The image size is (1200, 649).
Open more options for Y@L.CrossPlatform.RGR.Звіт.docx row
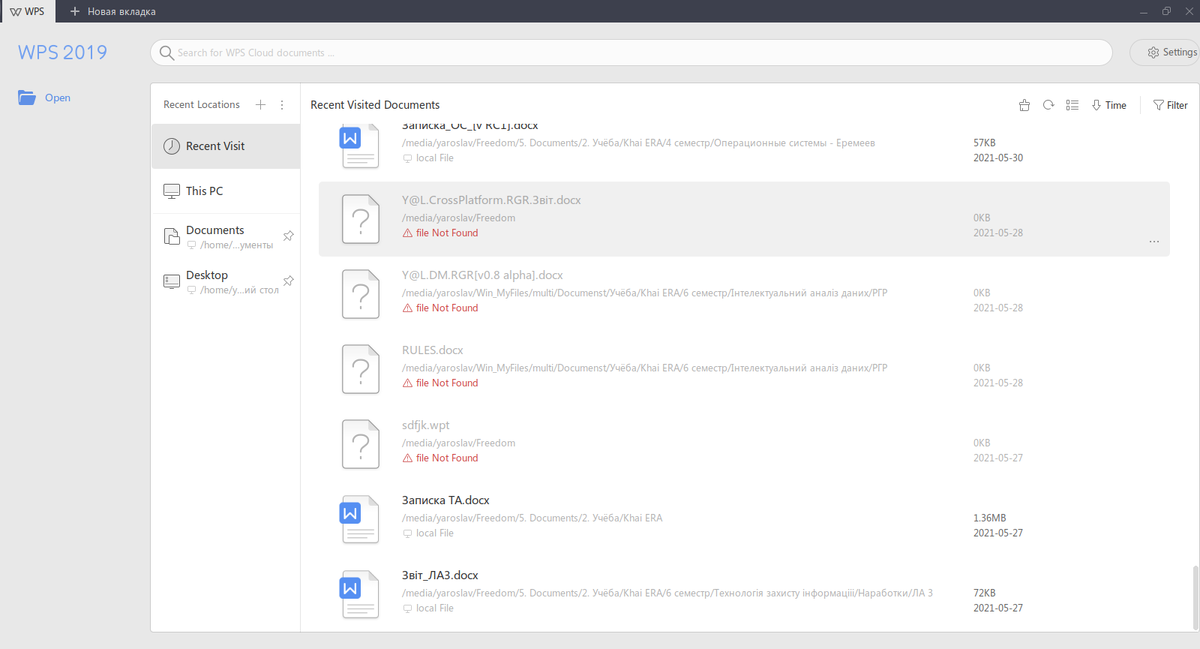1154,242
